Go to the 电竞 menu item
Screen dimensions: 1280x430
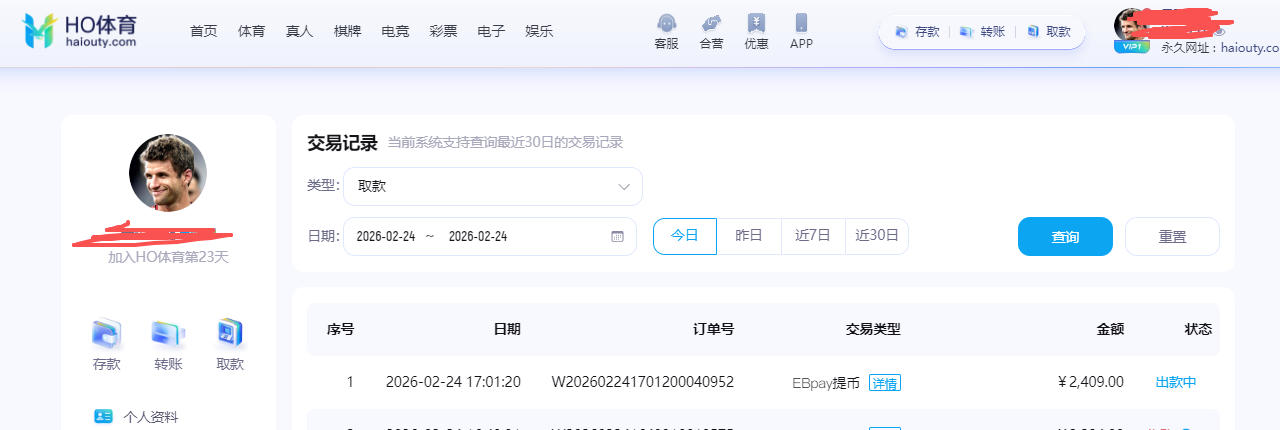tap(395, 31)
